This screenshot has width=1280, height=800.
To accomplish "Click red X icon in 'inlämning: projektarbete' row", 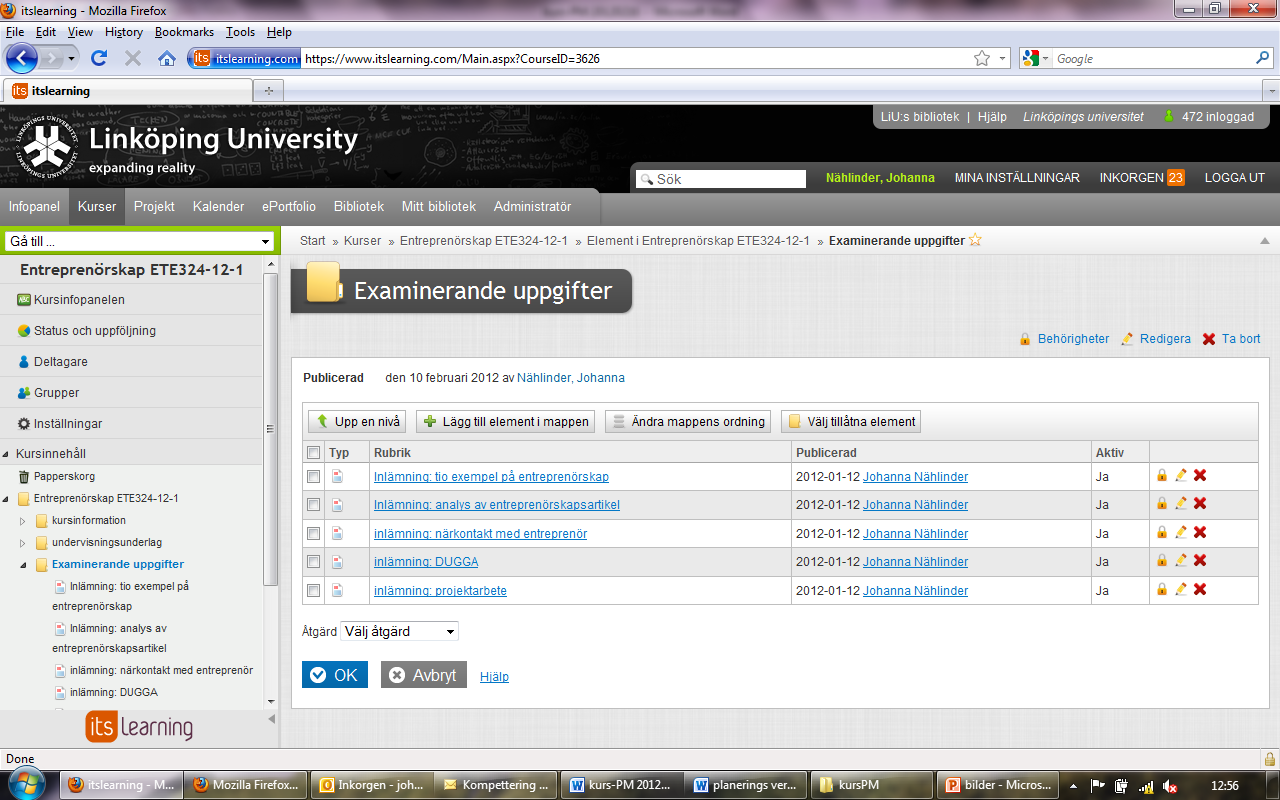I will [x=1200, y=589].
